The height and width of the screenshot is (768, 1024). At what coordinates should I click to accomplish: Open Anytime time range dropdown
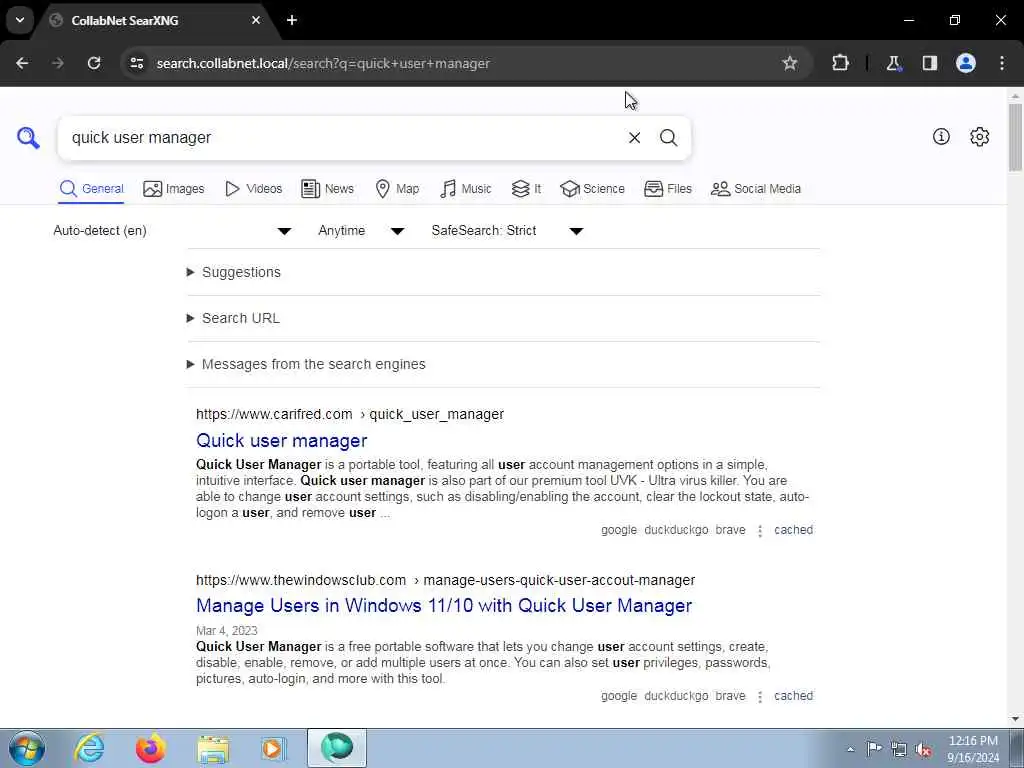(361, 231)
